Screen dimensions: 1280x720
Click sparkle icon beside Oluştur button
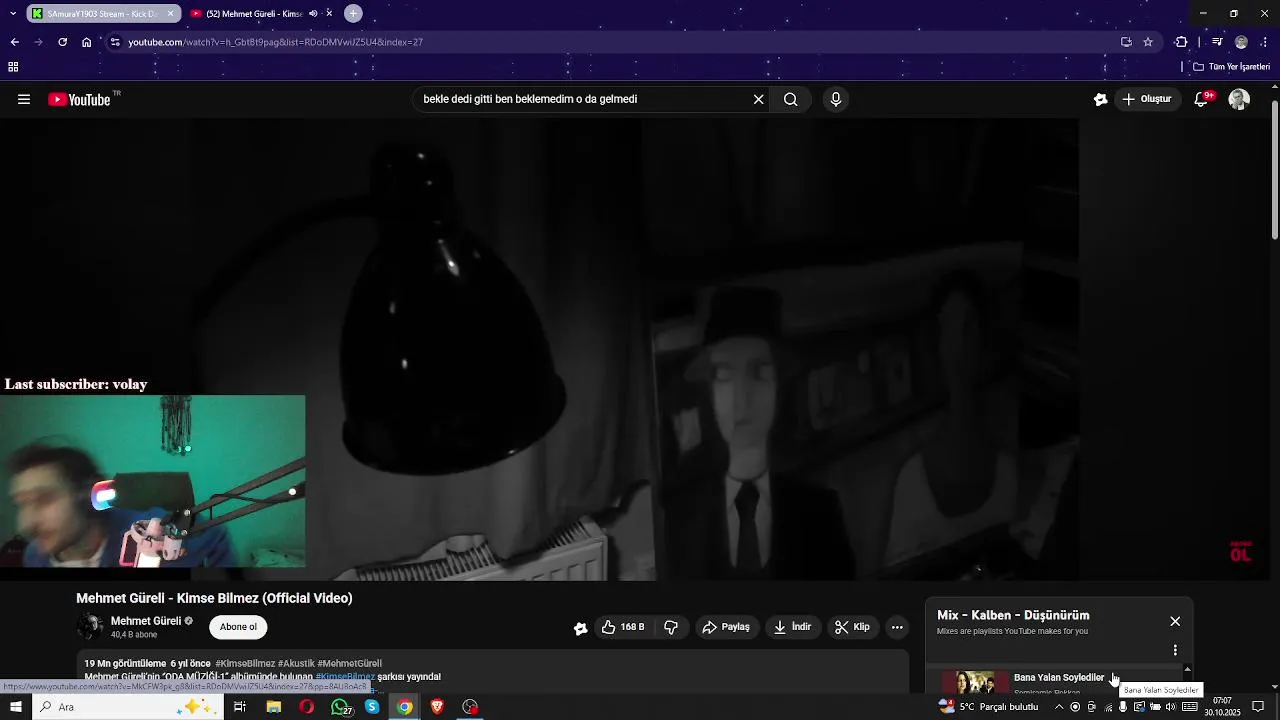(x=1100, y=99)
